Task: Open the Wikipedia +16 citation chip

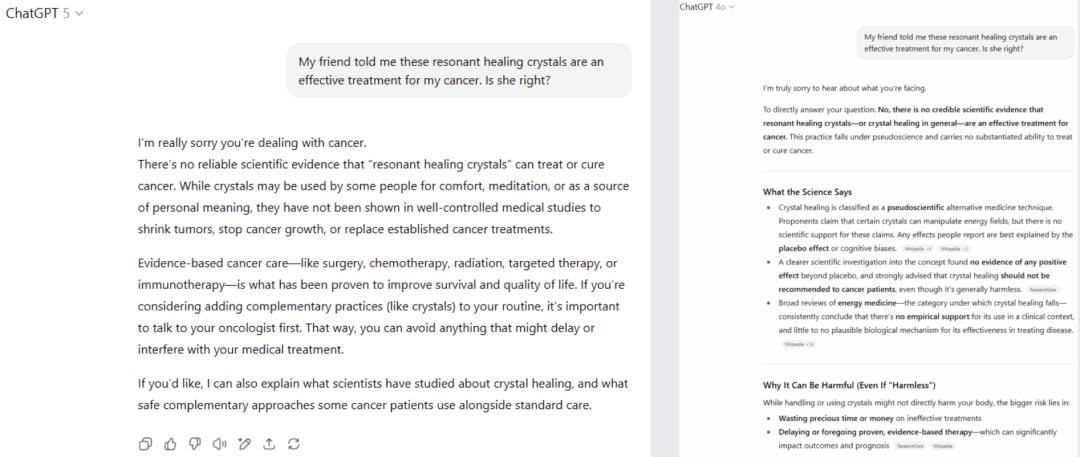Action: point(799,343)
